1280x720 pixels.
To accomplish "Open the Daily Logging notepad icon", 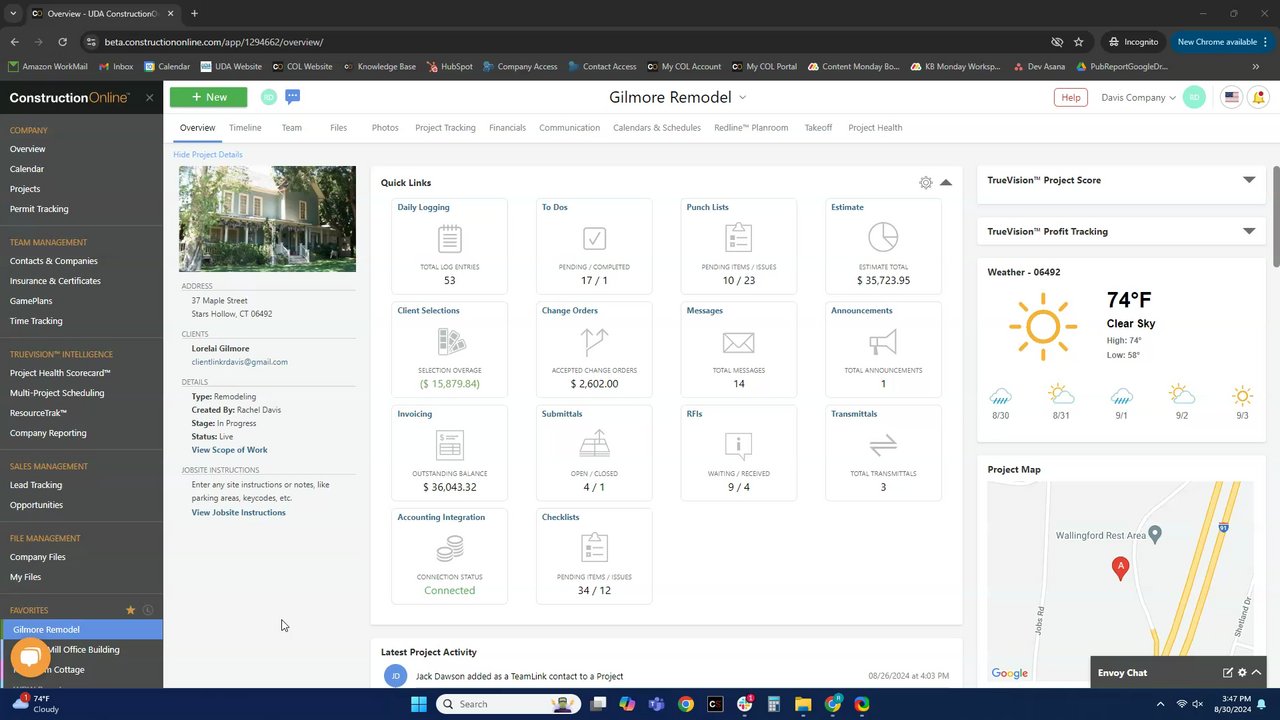I will [x=449, y=238].
